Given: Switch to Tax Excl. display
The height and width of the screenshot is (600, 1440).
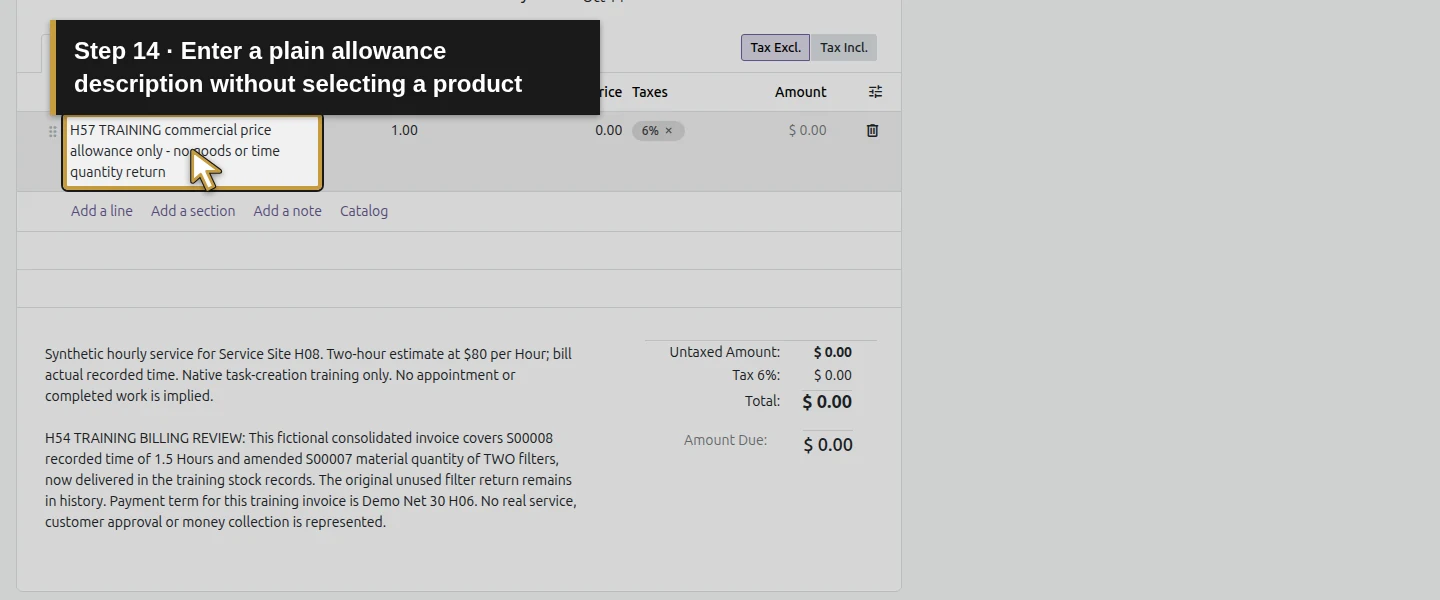Looking at the screenshot, I should coord(775,47).
